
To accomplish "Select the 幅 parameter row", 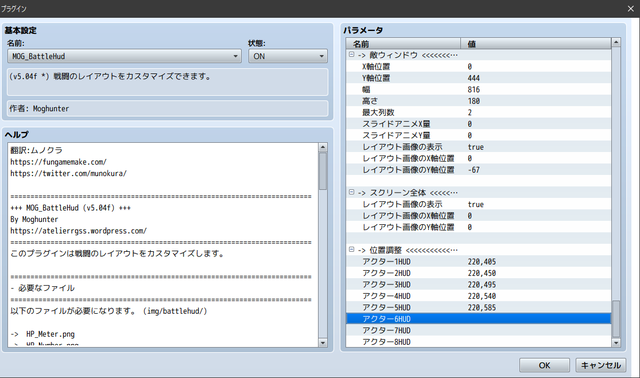I will [x=478, y=89].
